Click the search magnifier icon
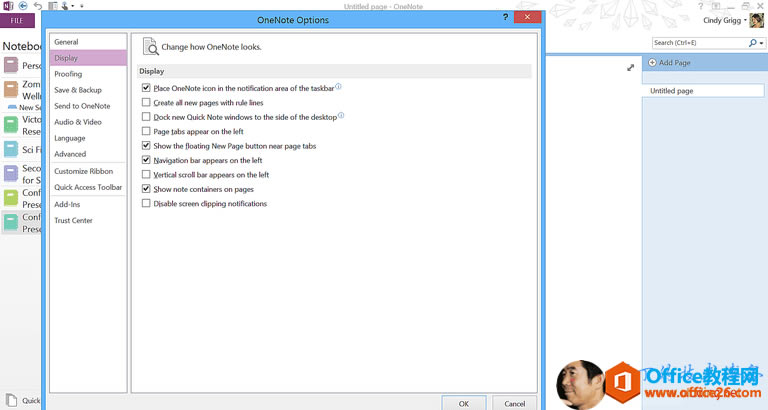The image size is (768, 410). tap(752, 43)
